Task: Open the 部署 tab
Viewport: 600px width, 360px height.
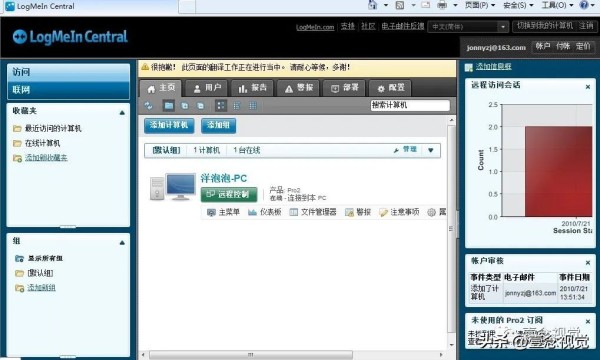Action: tap(344, 88)
